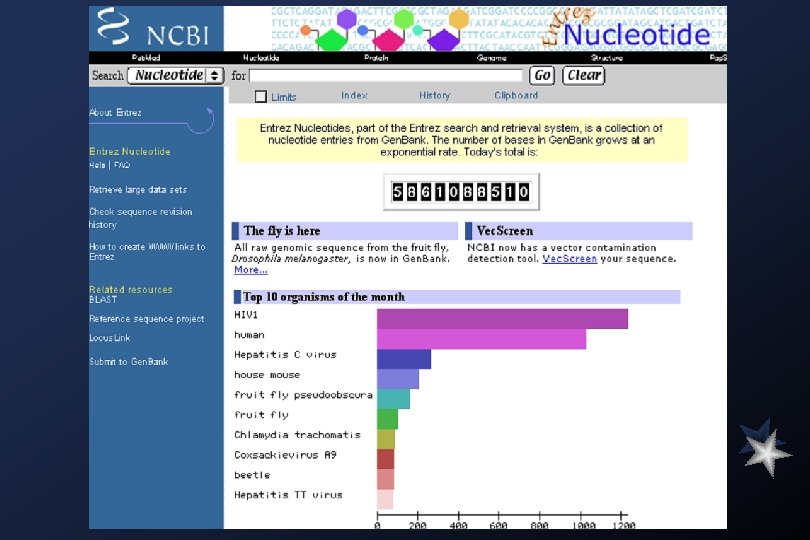Open the FAQ link in sidebar

[x=122, y=165]
